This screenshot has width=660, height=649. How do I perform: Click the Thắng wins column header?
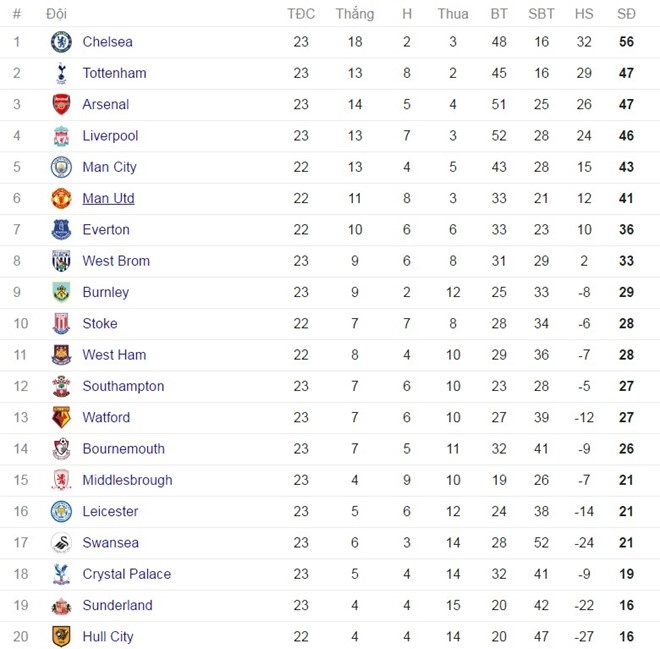(x=354, y=14)
